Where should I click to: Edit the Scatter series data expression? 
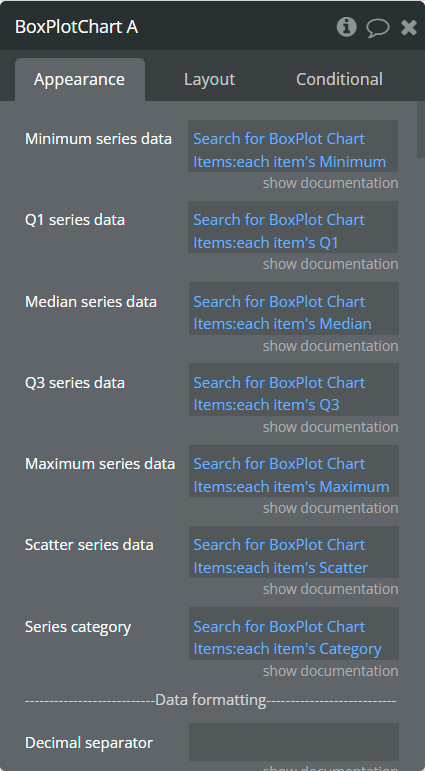coord(294,552)
